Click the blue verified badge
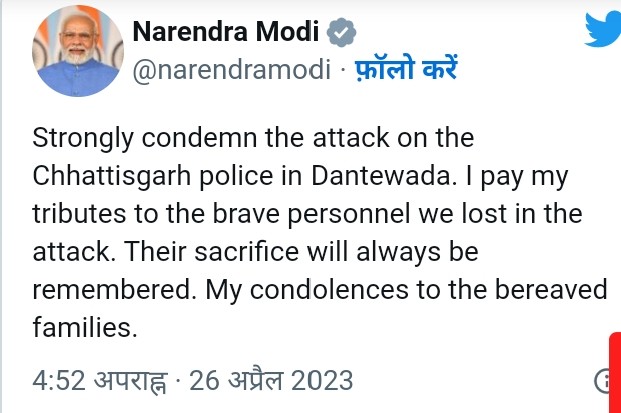Screen dimensions: 621x413 [342, 33]
